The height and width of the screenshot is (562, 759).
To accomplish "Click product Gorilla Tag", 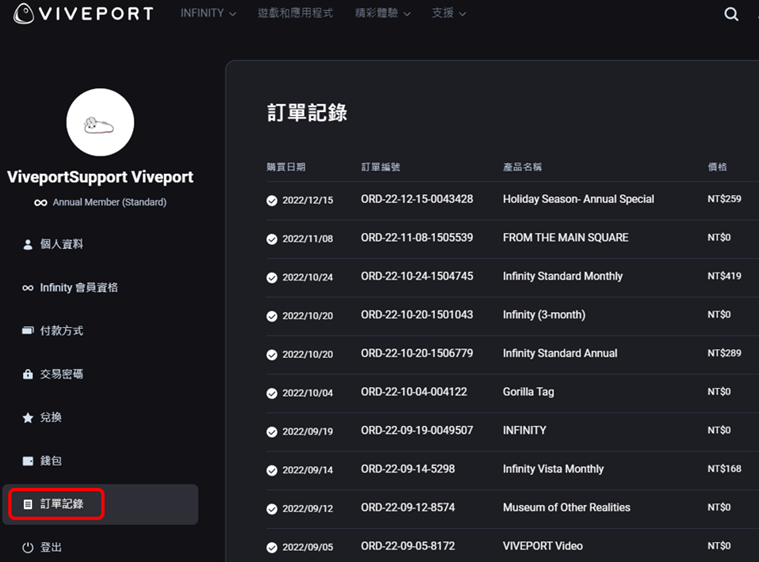I will click(x=529, y=392).
